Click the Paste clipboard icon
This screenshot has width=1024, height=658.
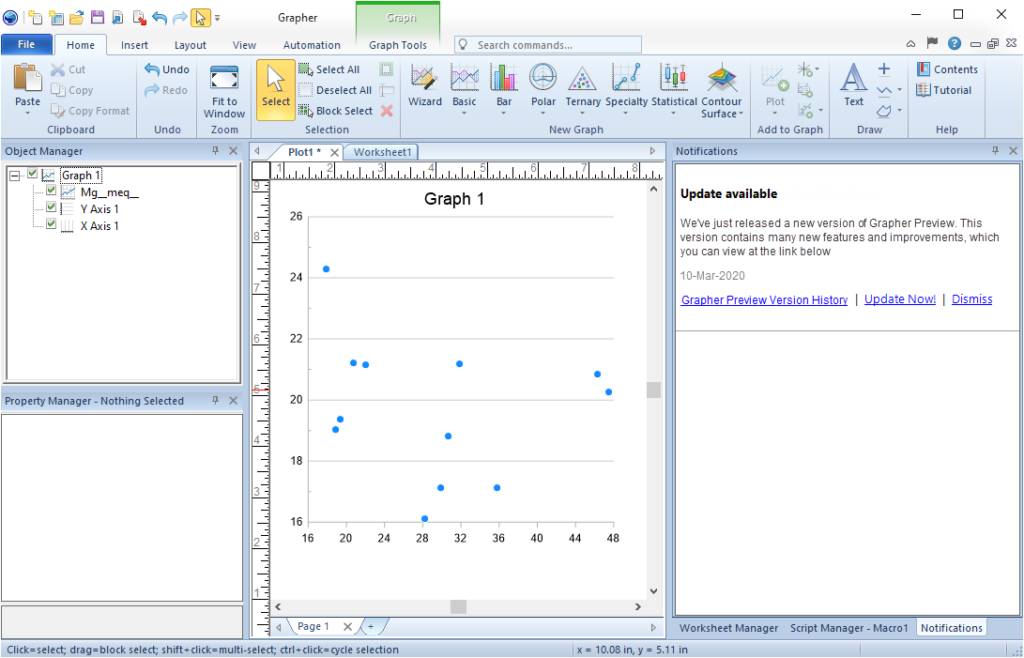28,80
